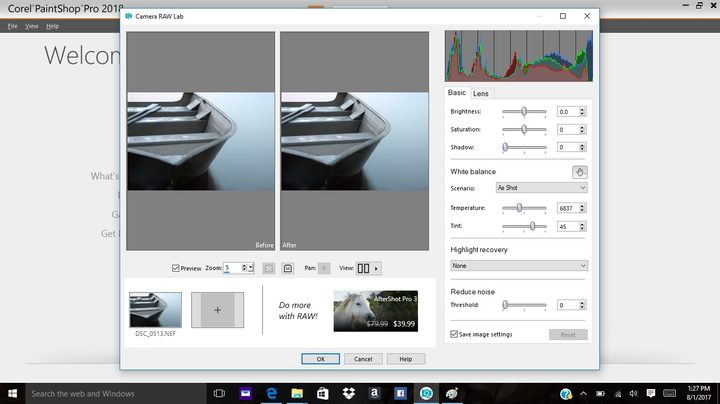The image size is (720, 404).
Task: Open the Help menu in PaintShop Pro
Action: (x=52, y=26)
